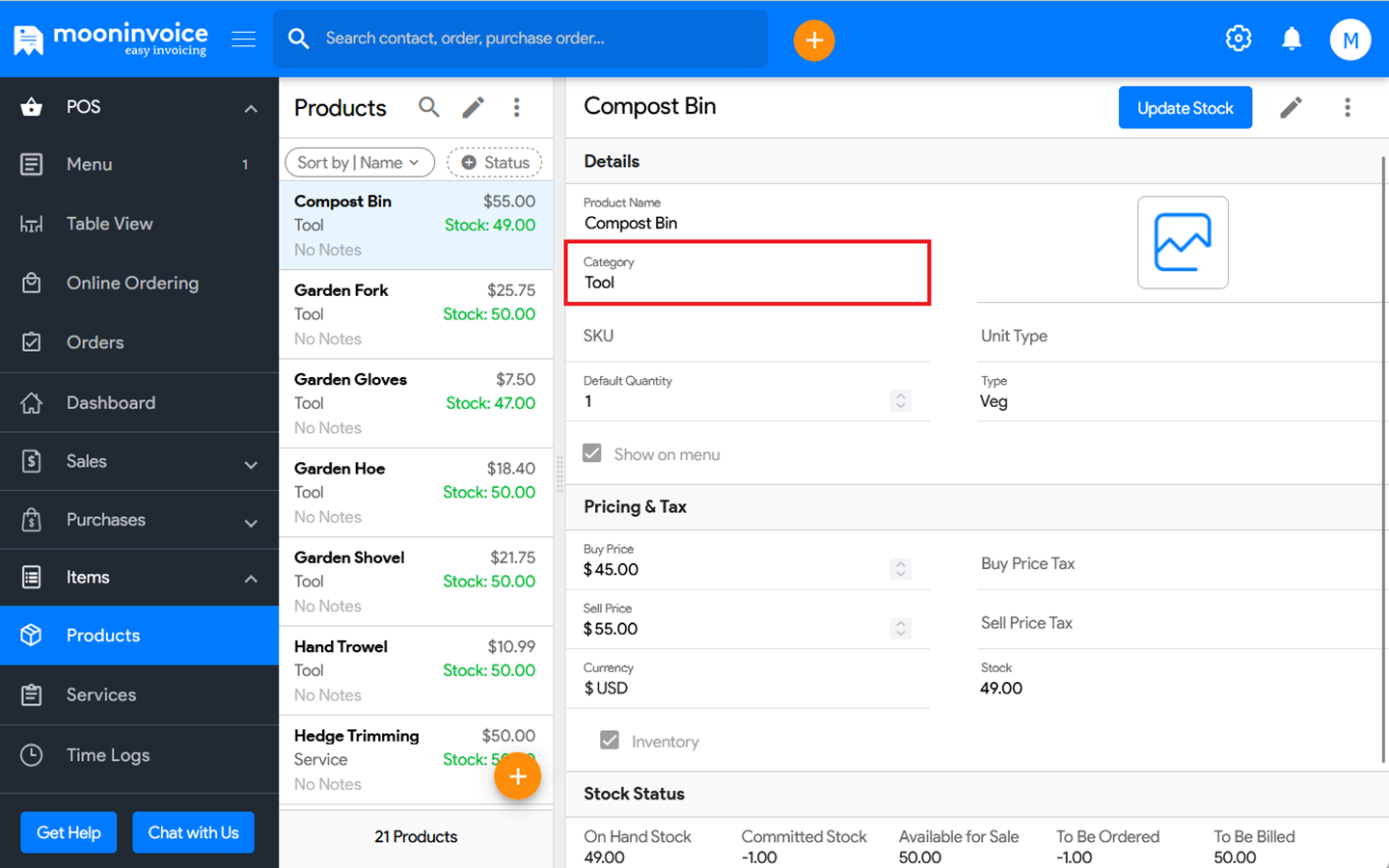Click the orange plus button in header
The height and width of the screenshot is (868, 1389).
(x=813, y=41)
